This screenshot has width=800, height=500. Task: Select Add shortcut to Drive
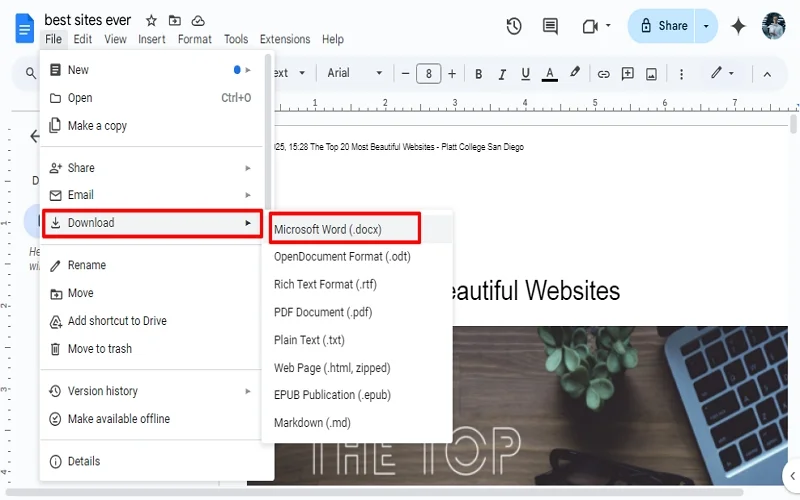pyautogui.click(x=152, y=321)
